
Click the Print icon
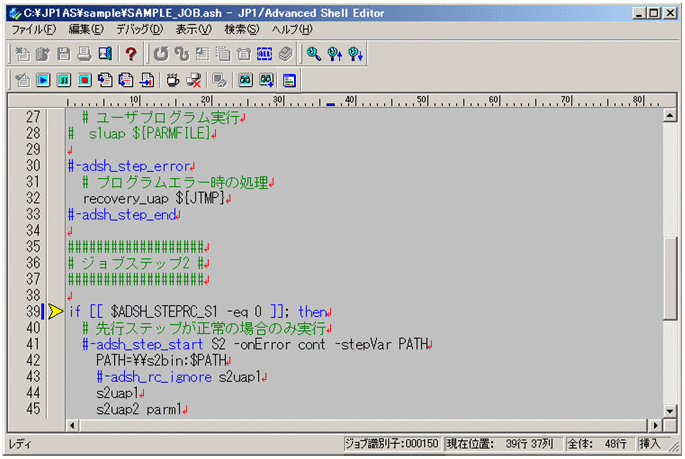(x=84, y=54)
